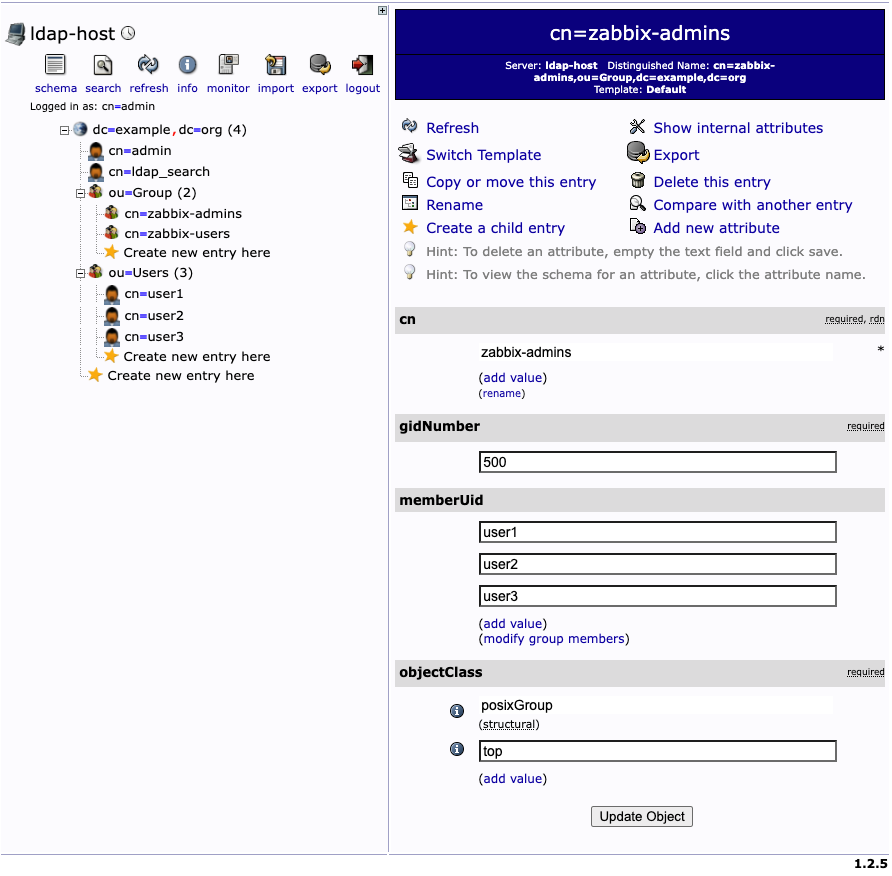Click add value under the cn attribute
This screenshot has width=892, height=876.
[512, 377]
